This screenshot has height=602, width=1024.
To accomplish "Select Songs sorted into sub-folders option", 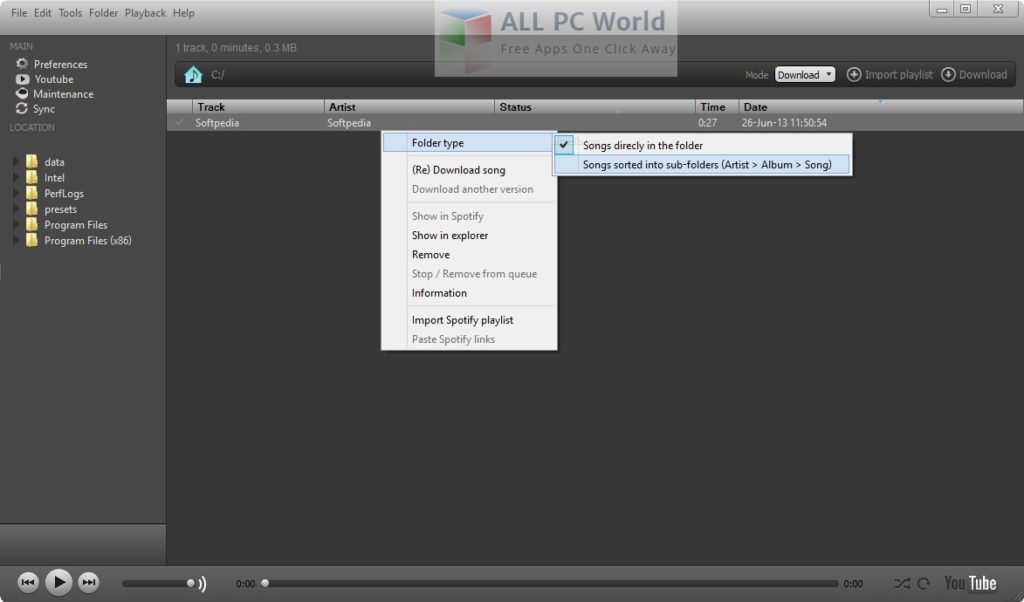I will point(703,165).
